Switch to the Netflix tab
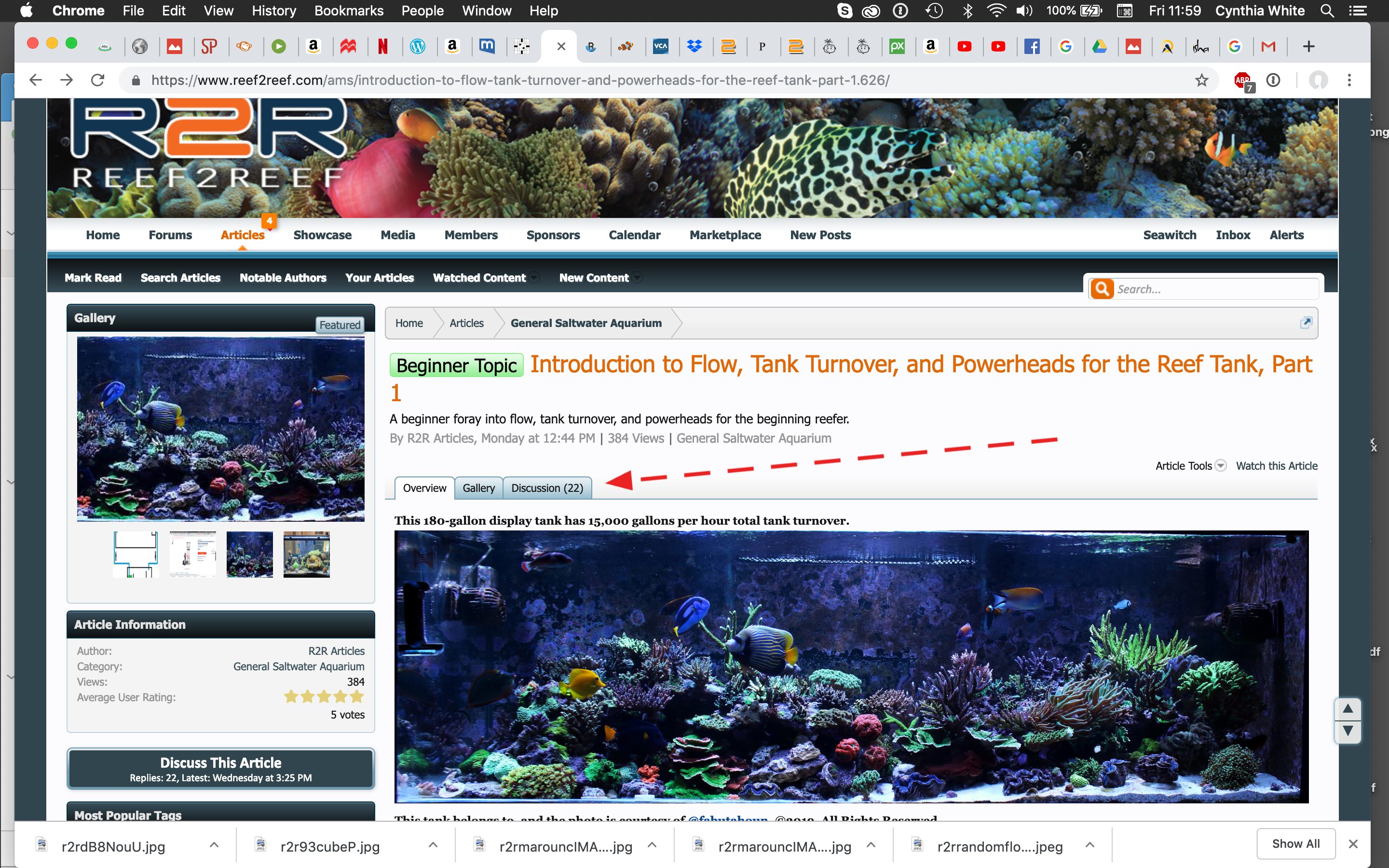This screenshot has width=1389, height=868. tap(383, 46)
